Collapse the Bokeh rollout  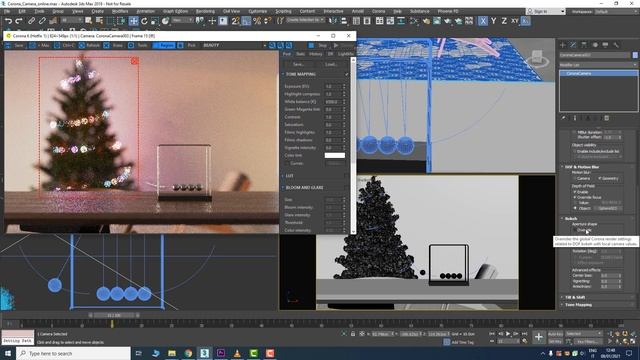tap(571, 219)
